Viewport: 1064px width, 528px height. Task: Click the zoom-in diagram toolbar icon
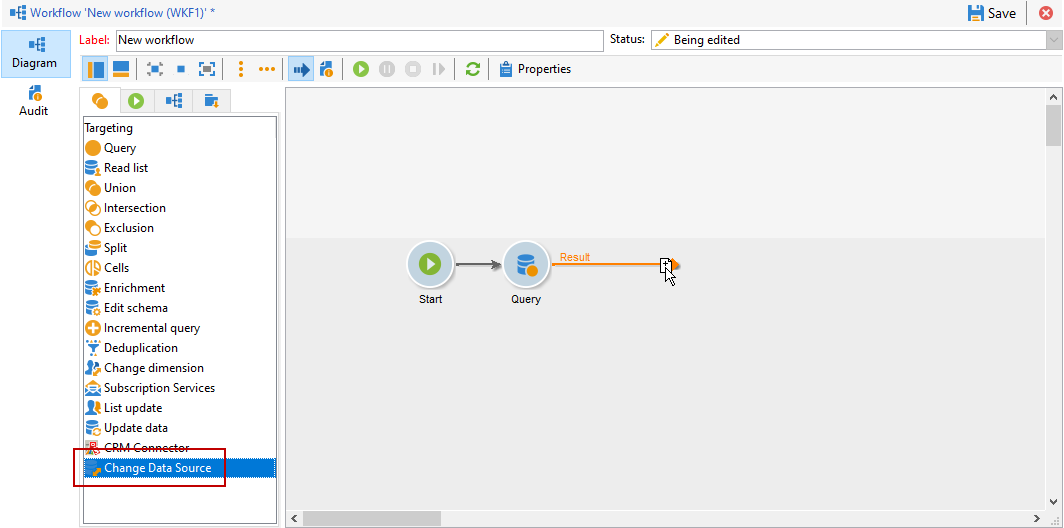coord(155,69)
